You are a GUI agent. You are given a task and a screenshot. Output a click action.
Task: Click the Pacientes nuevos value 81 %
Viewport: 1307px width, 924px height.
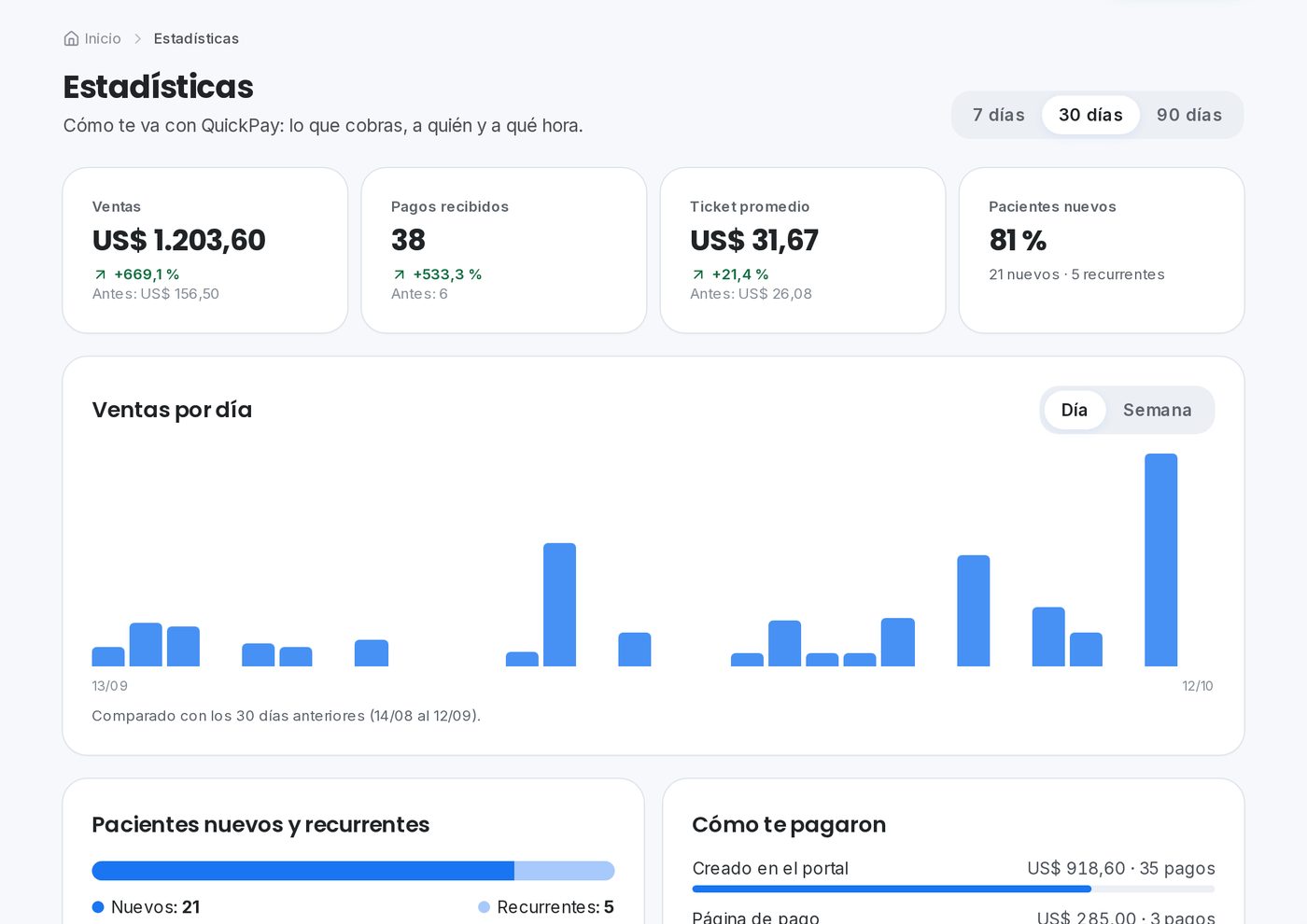pyautogui.click(x=1018, y=240)
